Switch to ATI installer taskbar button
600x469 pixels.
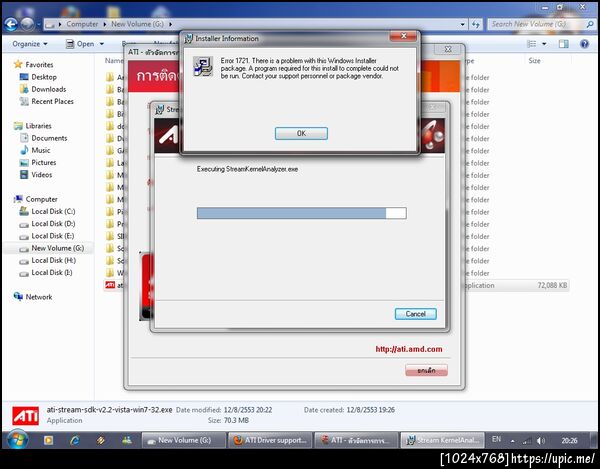(x=356, y=440)
